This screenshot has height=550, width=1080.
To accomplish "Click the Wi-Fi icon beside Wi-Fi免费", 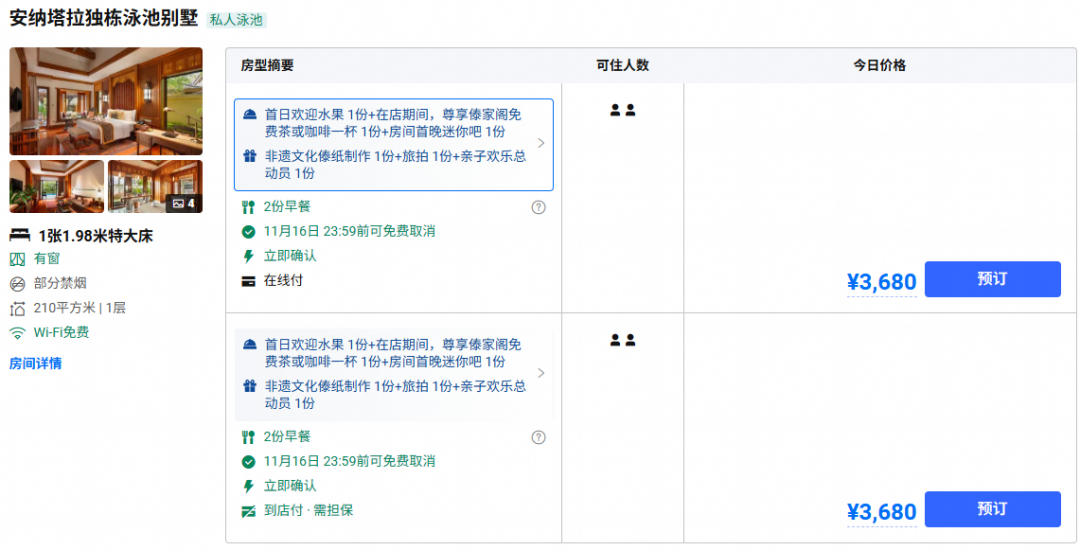I will click(x=17, y=333).
